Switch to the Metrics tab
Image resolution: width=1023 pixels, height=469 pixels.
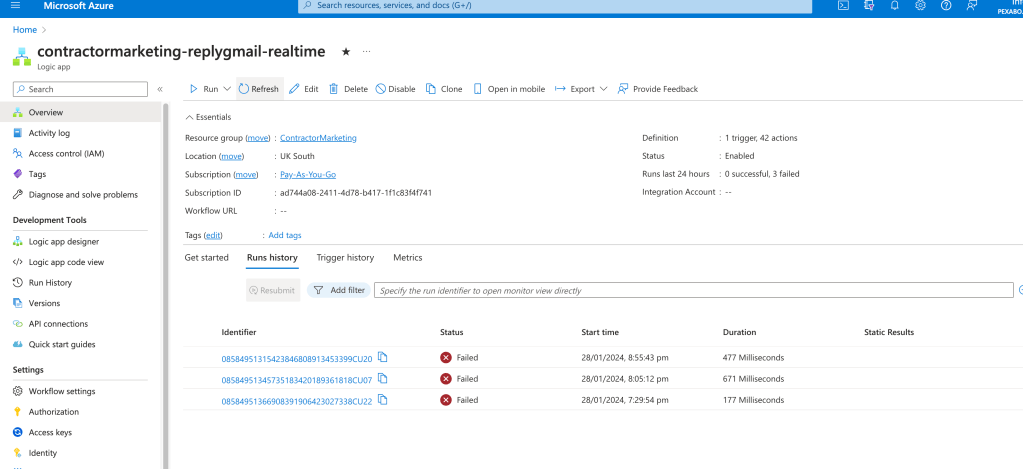point(408,258)
